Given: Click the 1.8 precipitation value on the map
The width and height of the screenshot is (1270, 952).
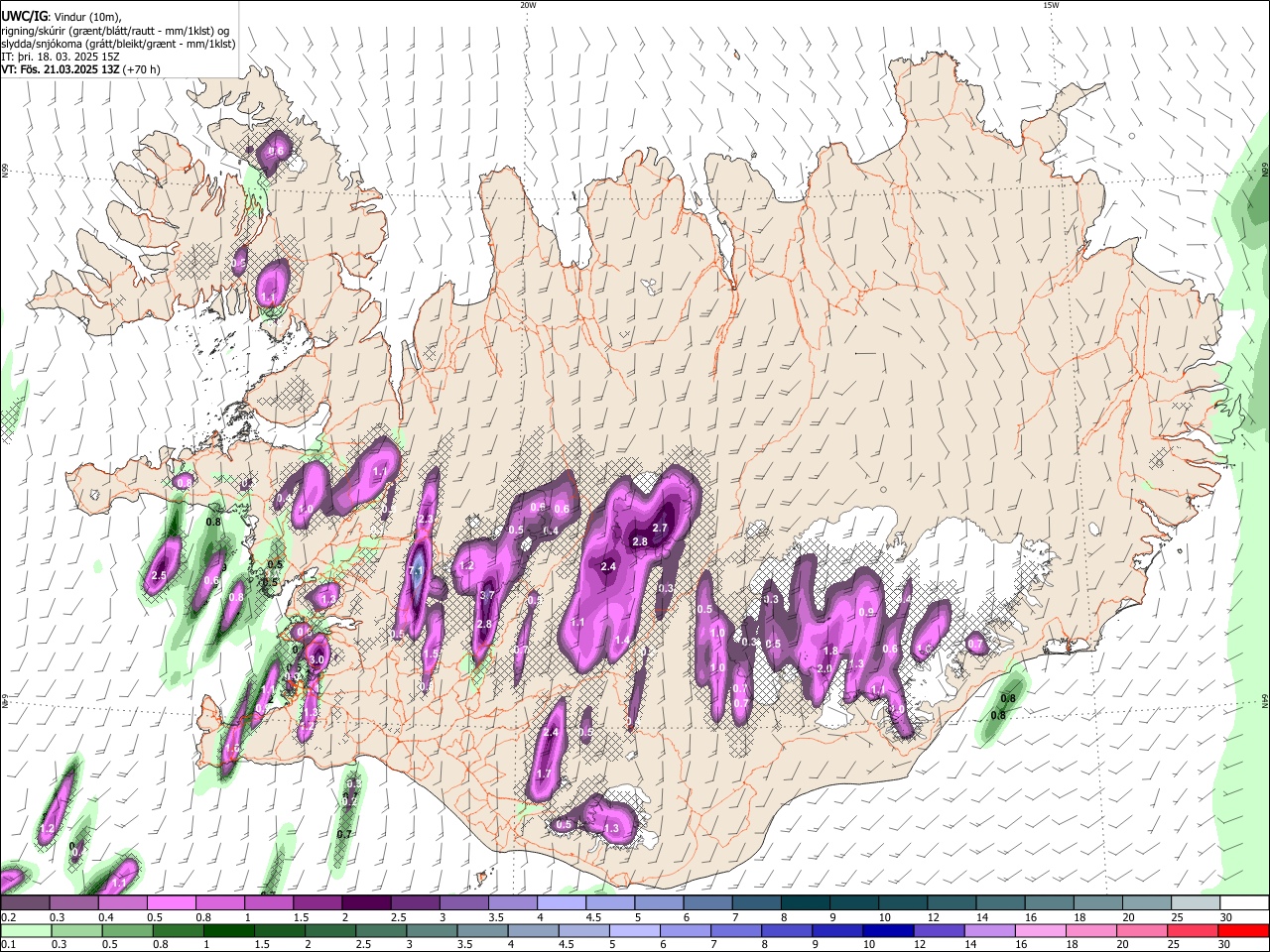Looking at the screenshot, I should tap(831, 651).
